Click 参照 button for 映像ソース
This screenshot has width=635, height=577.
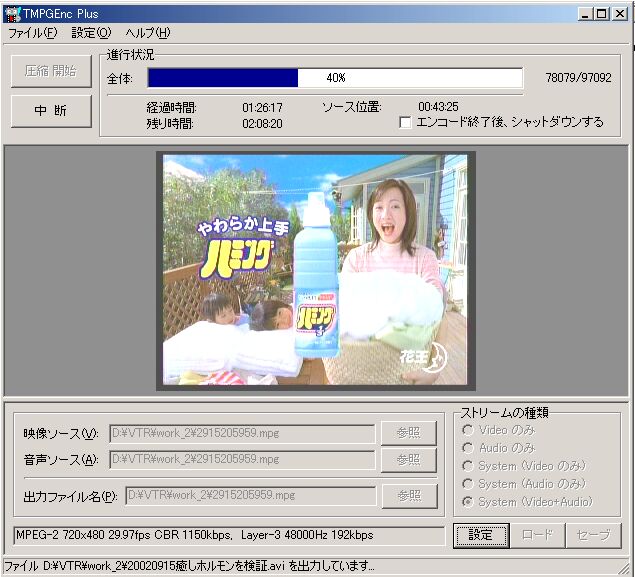coord(409,433)
